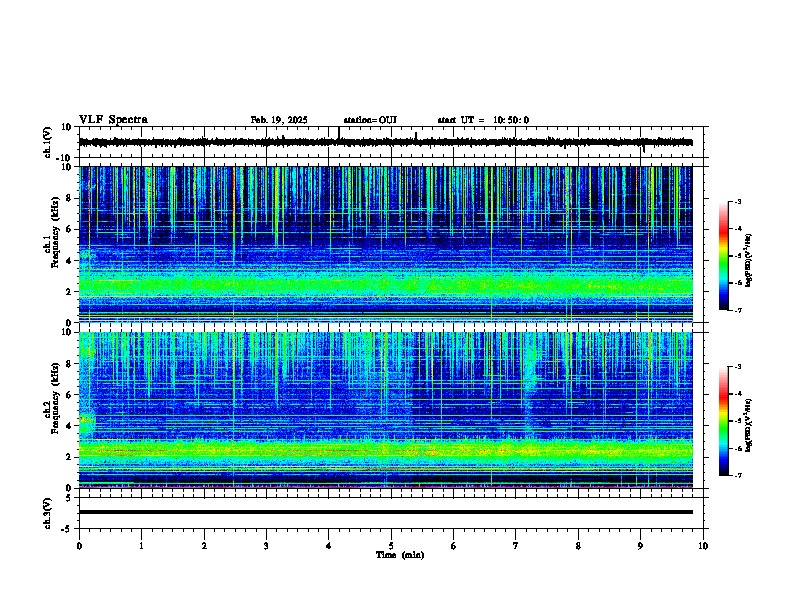Click the "station=OUI" header label

point(370,120)
